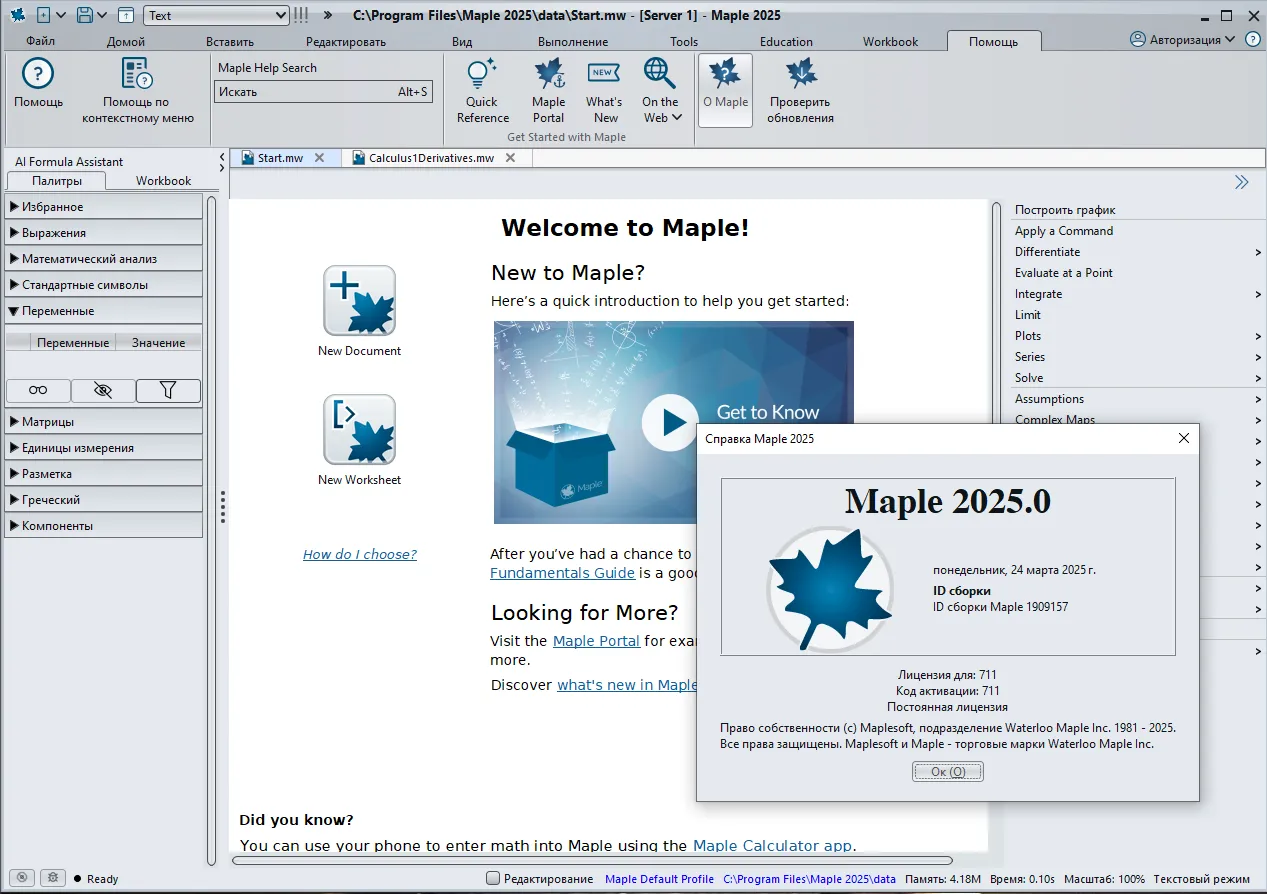This screenshot has height=894, width=1267.
Task: Open the Education ribbon tab
Action: coord(786,42)
